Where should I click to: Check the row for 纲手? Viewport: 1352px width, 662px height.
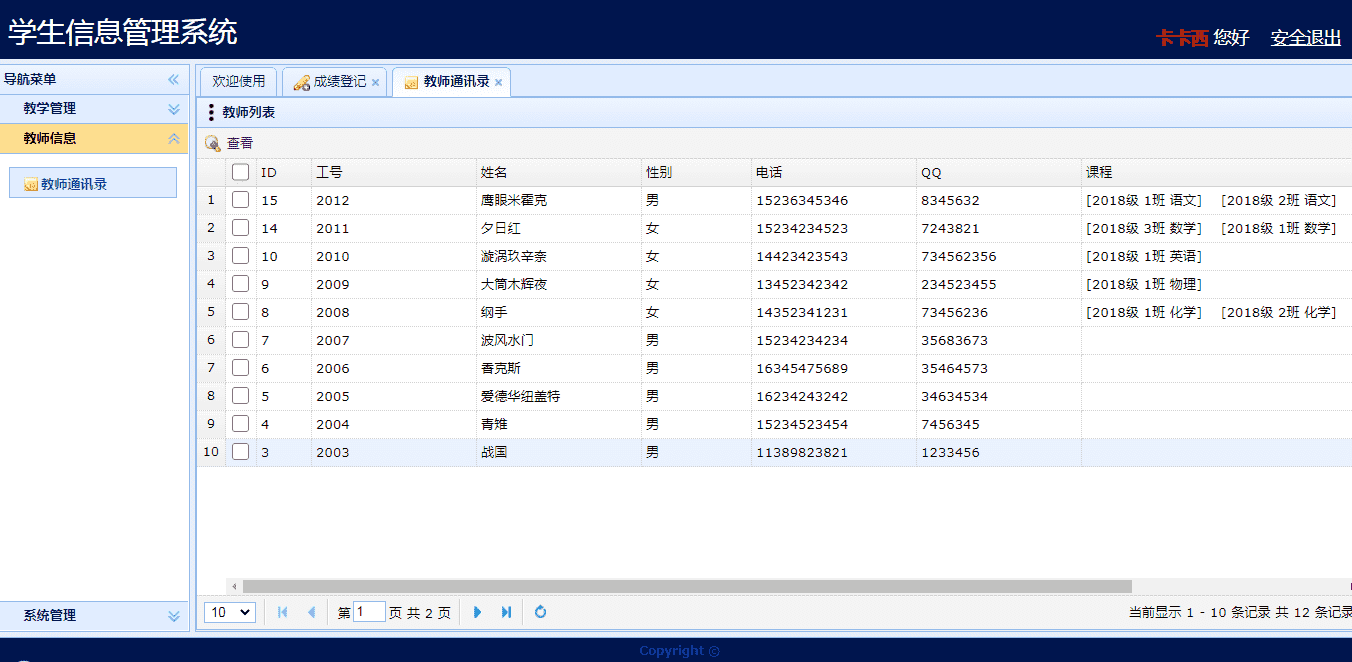pyautogui.click(x=240, y=312)
